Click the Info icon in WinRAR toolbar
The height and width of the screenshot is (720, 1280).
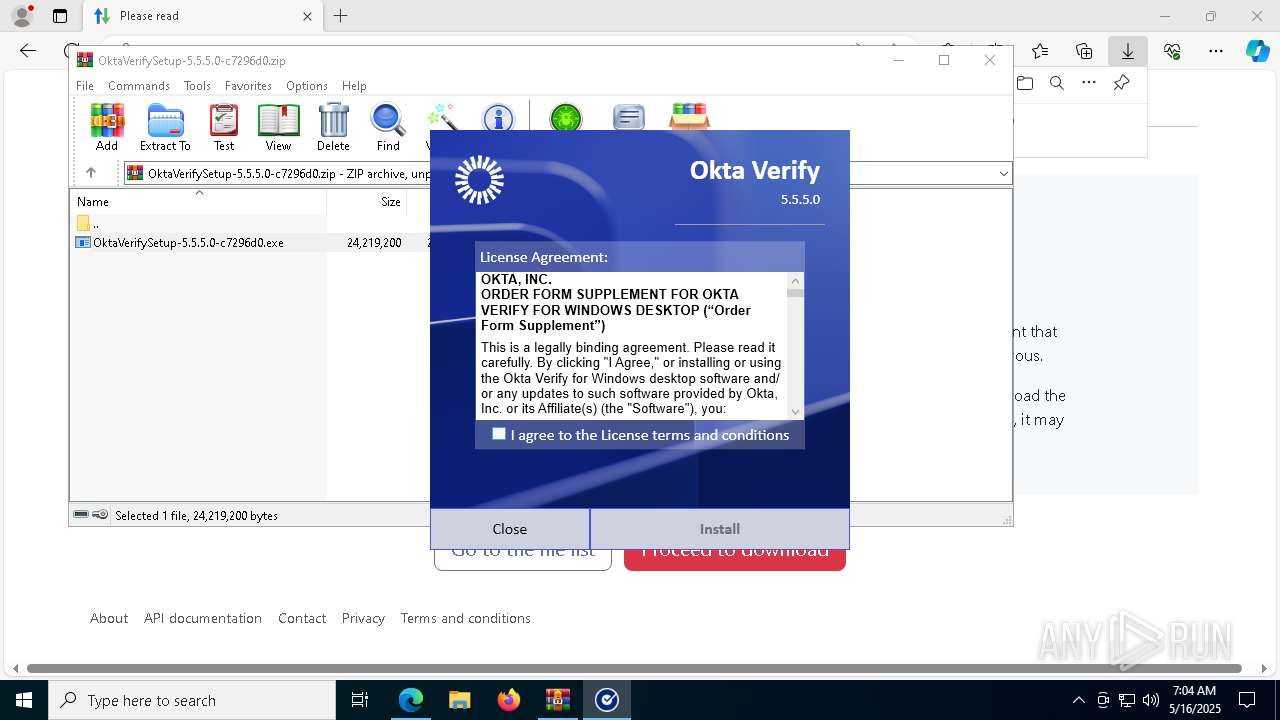[x=498, y=118]
